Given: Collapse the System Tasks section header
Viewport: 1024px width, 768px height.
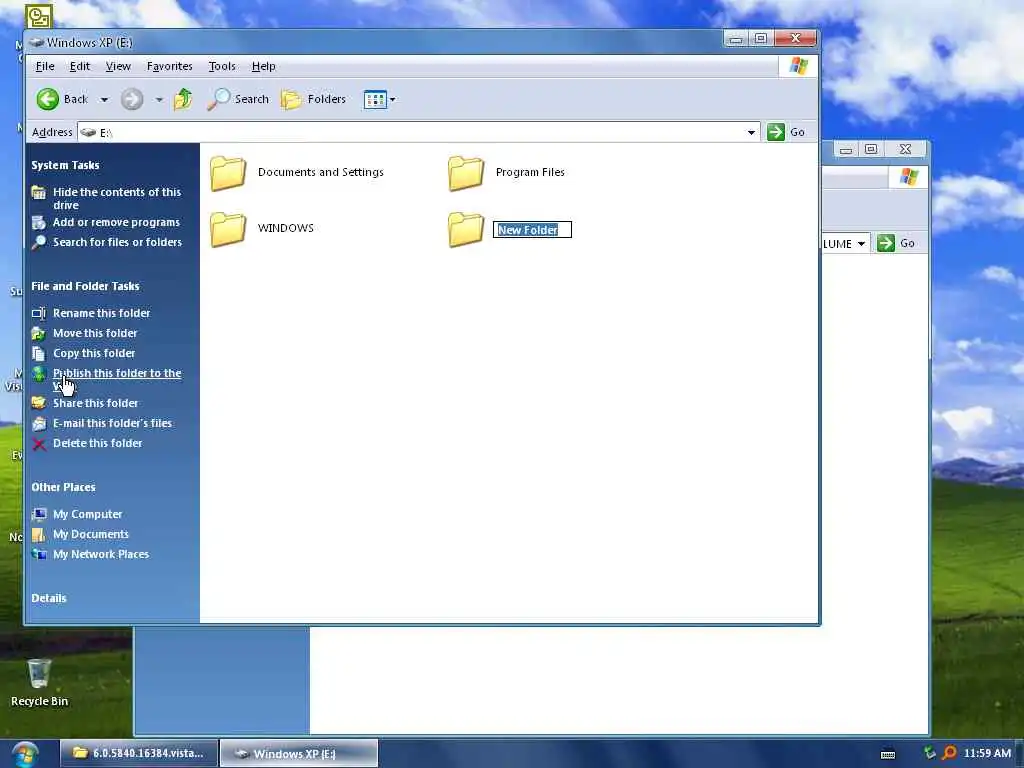Looking at the screenshot, I should click(x=65, y=165).
